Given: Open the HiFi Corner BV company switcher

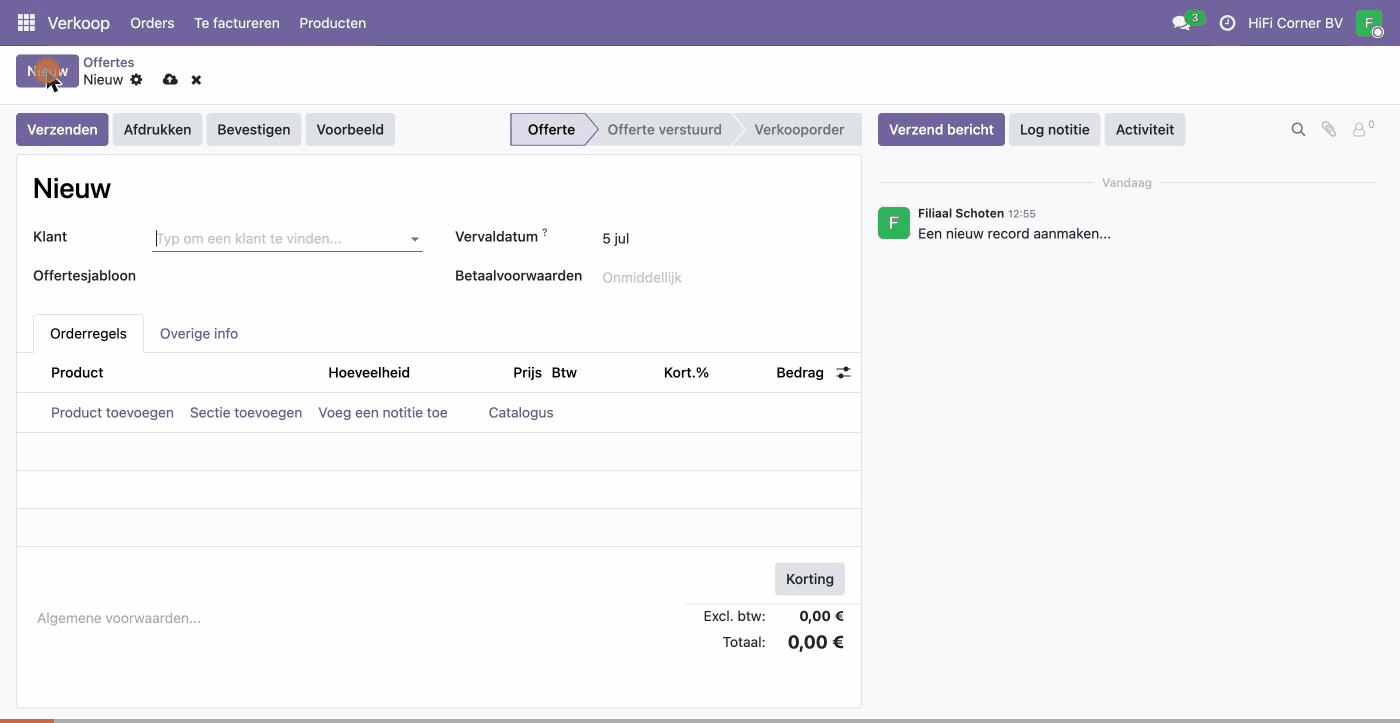Looking at the screenshot, I should tap(1295, 22).
